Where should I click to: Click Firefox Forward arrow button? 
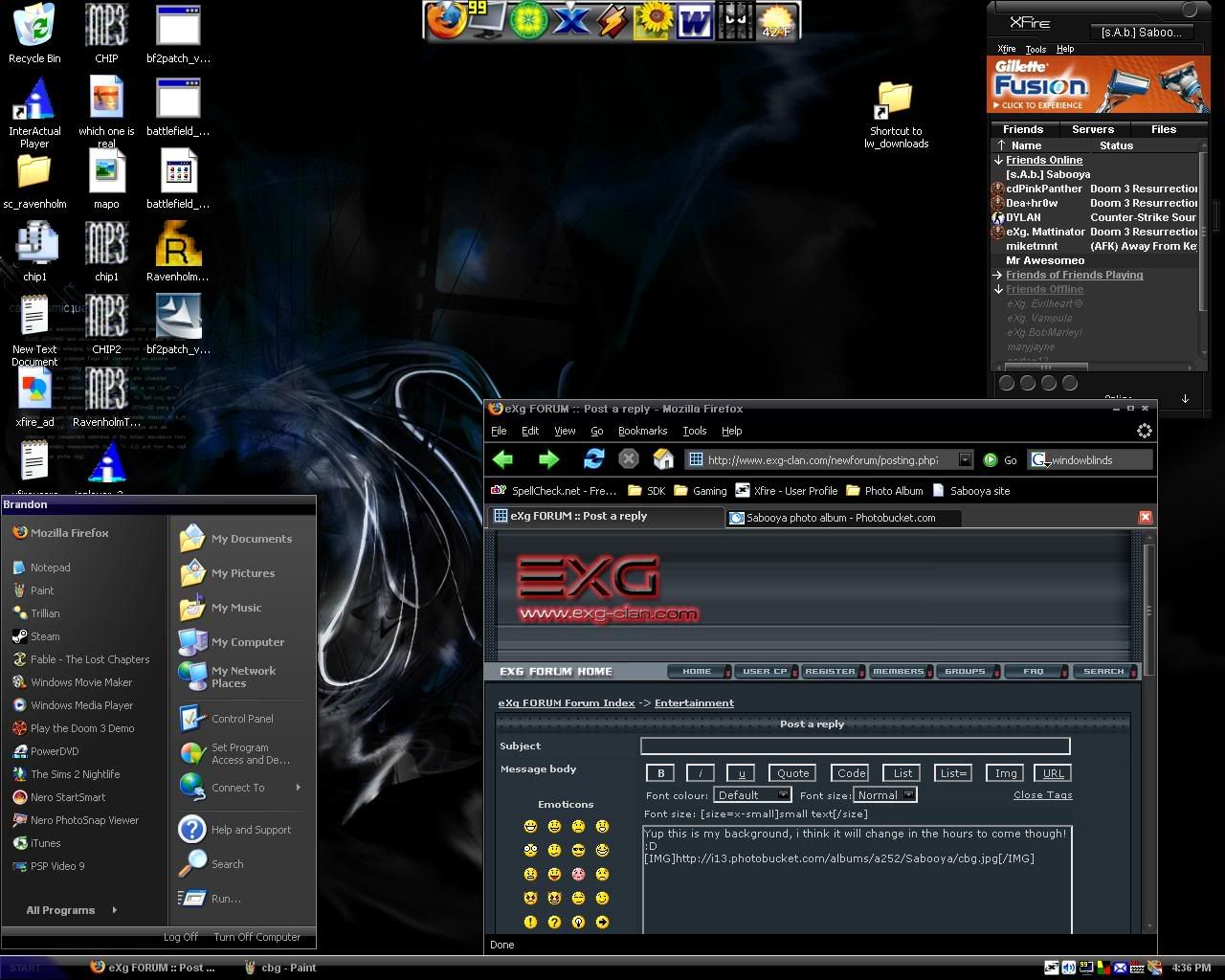click(x=548, y=459)
